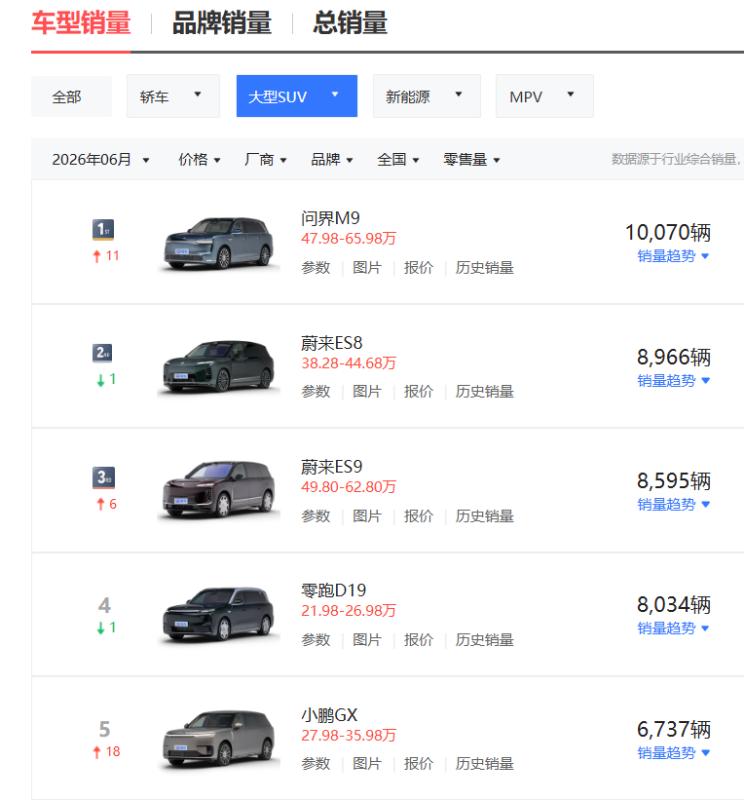Screen dimensions: 744x800
Task: Open 图片 for 小鹏GX
Action: click(x=367, y=764)
